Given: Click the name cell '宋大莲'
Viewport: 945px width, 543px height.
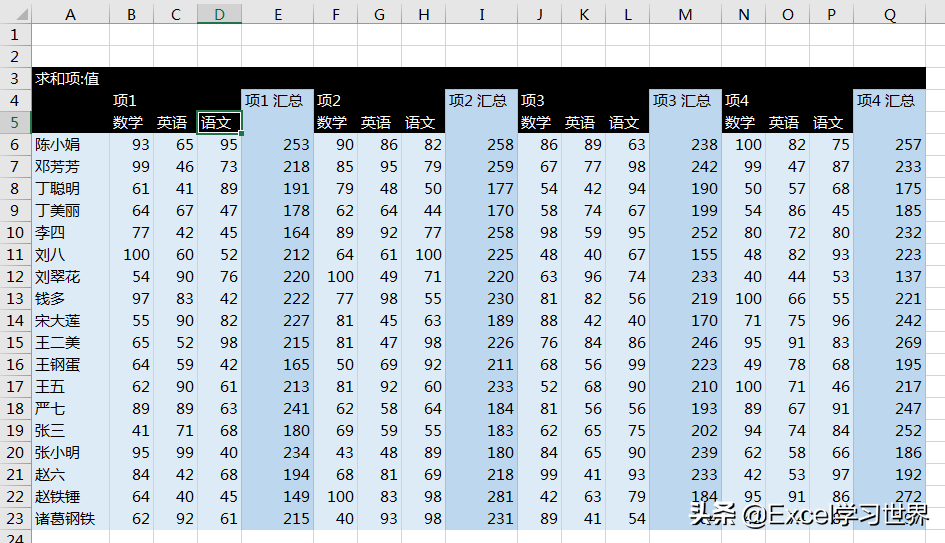Looking at the screenshot, I should (71, 321).
